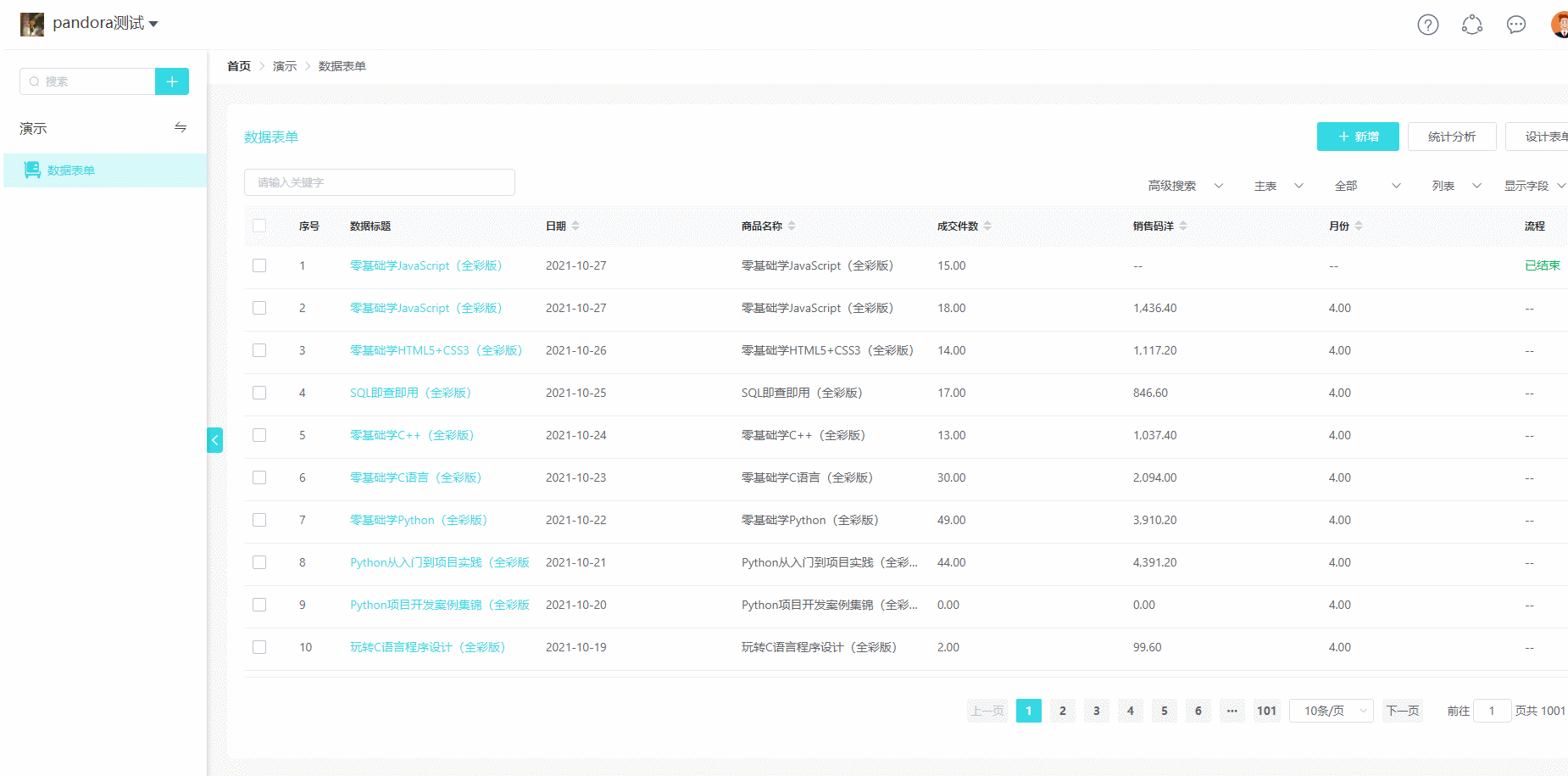Toggle the select-all header checkbox
The height and width of the screenshot is (776, 1568).
pyautogui.click(x=259, y=226)
